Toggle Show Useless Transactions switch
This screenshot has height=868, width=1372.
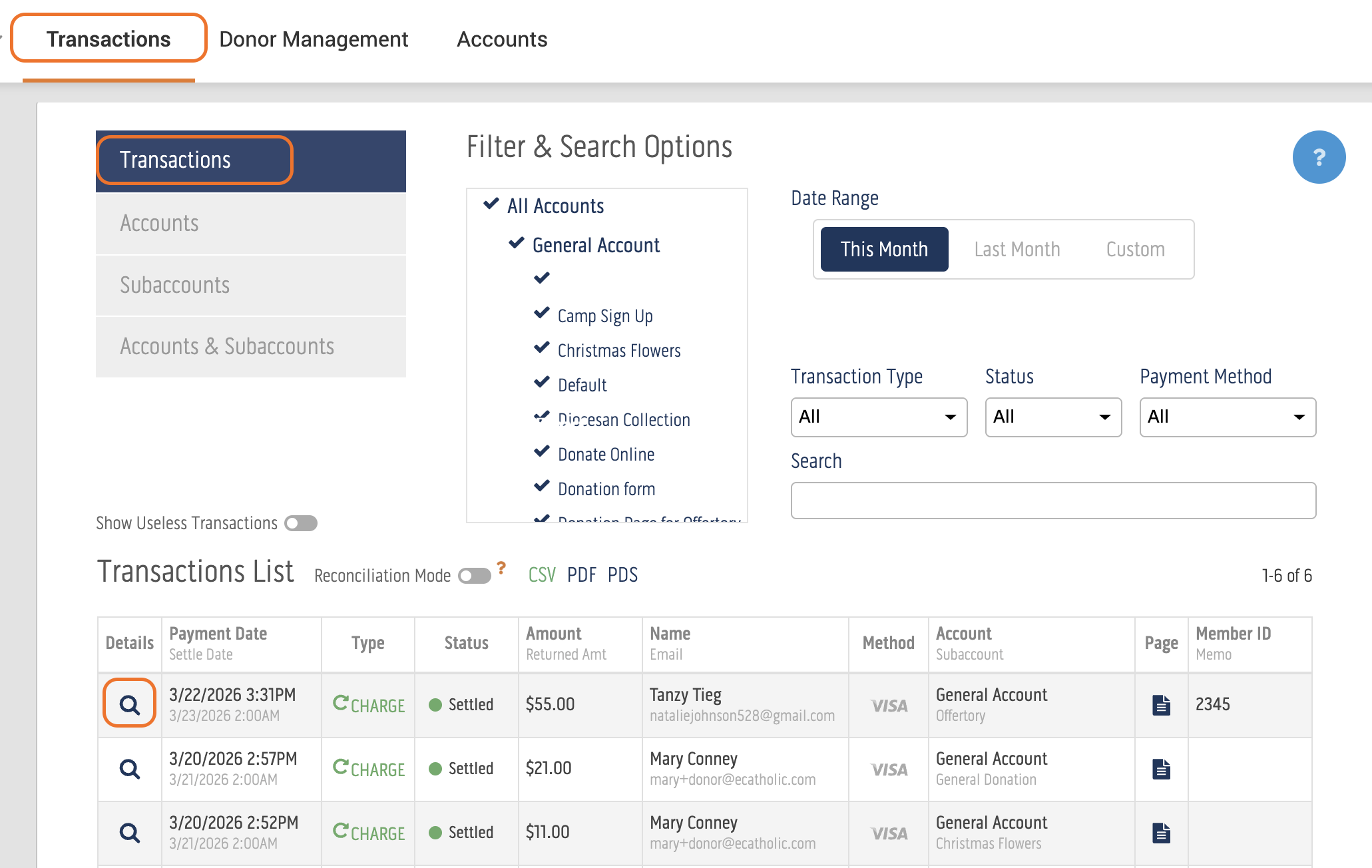click(301, 523)
